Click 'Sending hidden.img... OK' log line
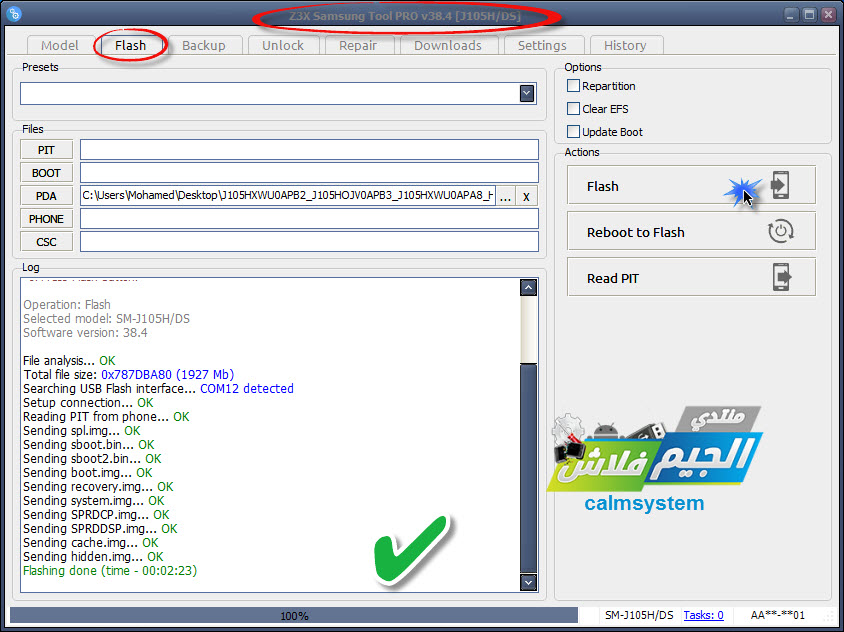The image size is (844, 632). 93,557
